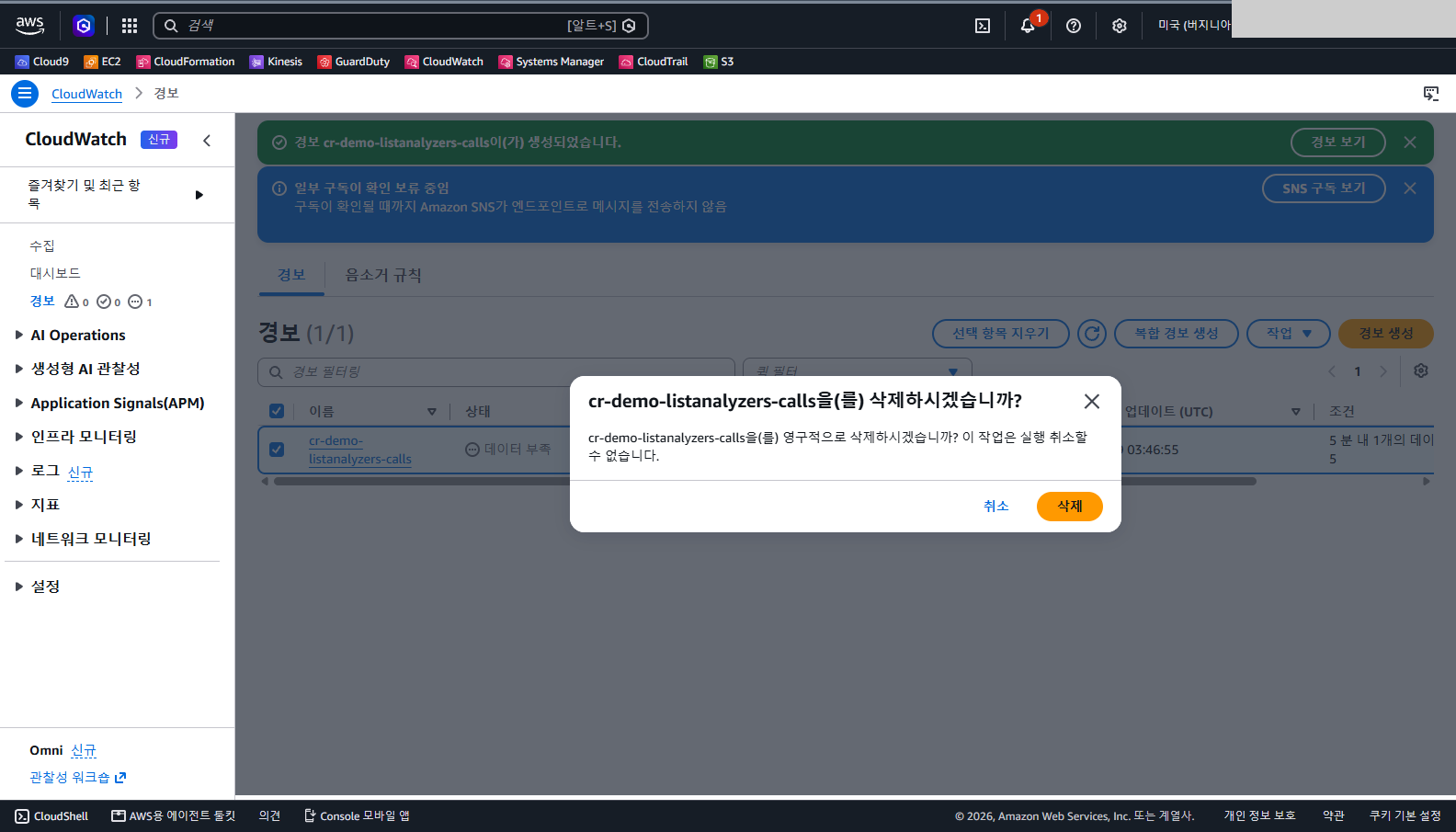1456x832 pixels.
Task: Open 관찰성 워크숍 external link
Action: tap(78, 778)
